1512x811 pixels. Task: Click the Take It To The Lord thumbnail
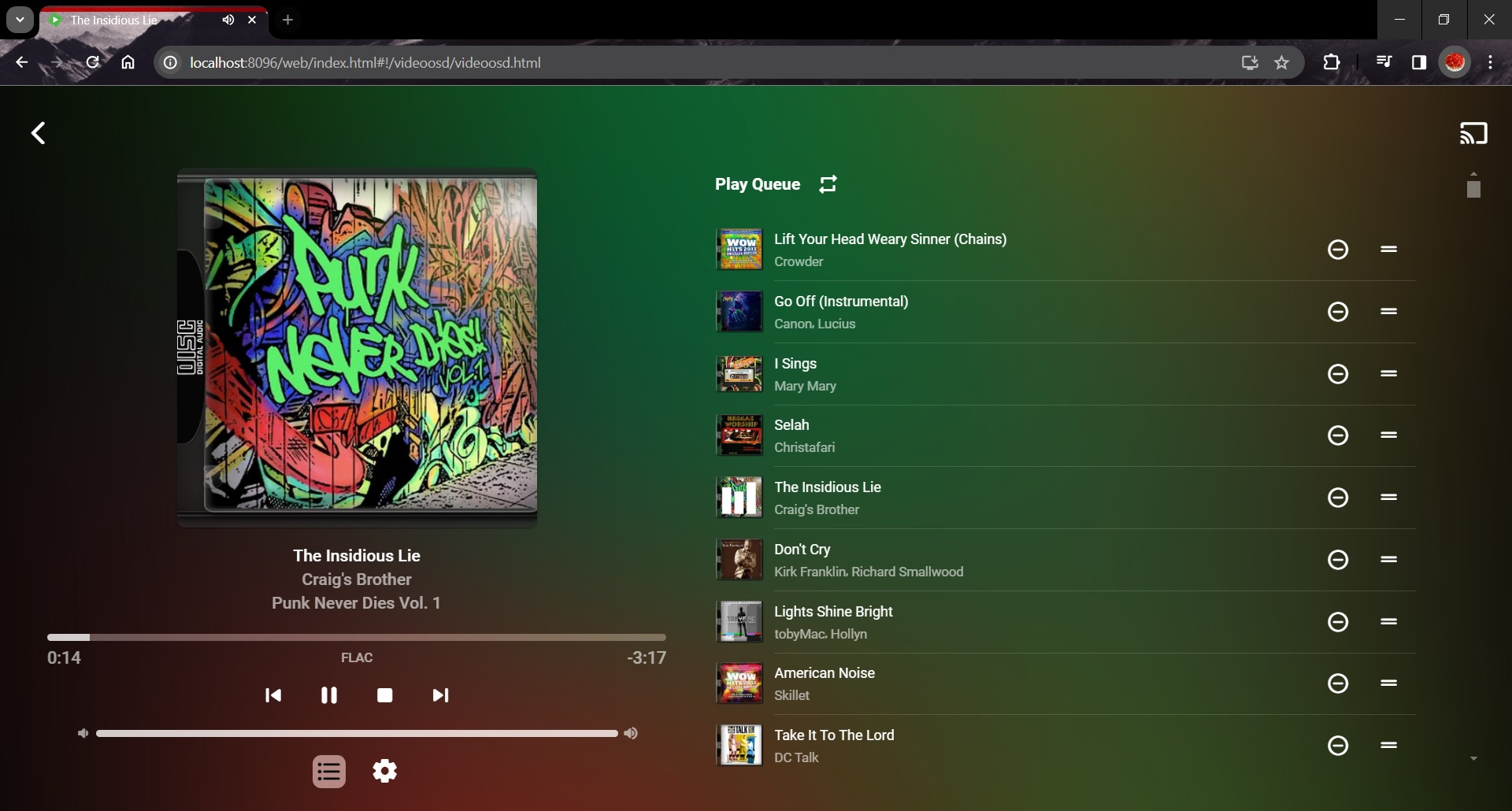(739, 746)
